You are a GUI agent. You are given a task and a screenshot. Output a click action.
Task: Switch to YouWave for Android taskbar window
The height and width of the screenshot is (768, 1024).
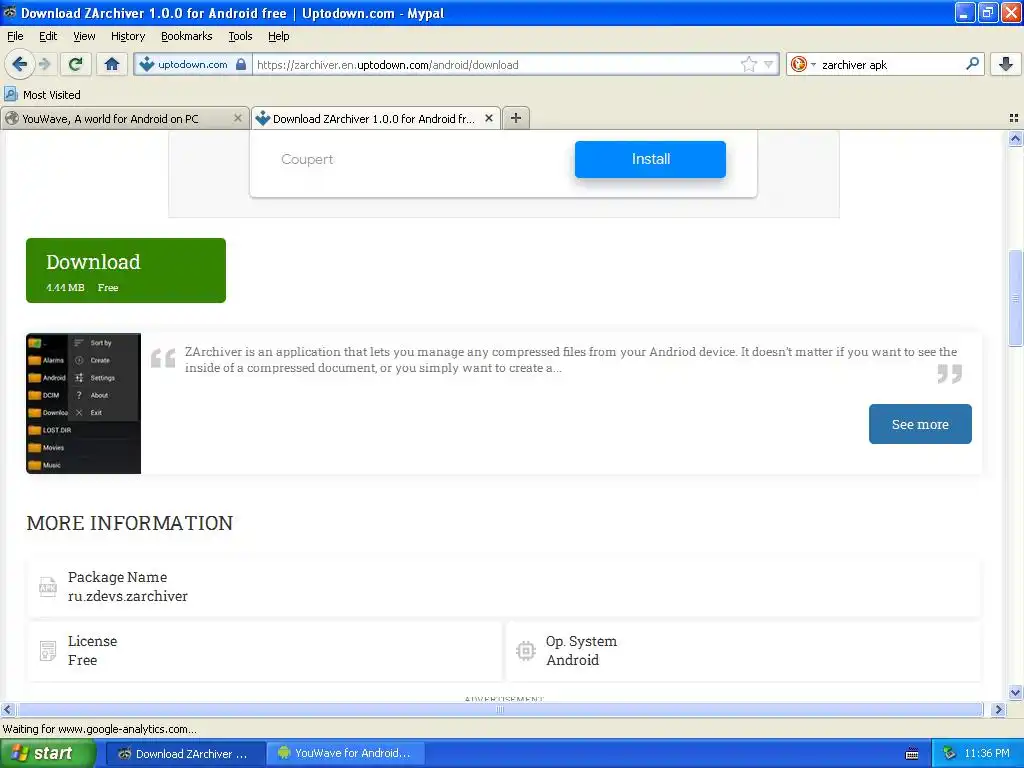[x=345, y=753]
